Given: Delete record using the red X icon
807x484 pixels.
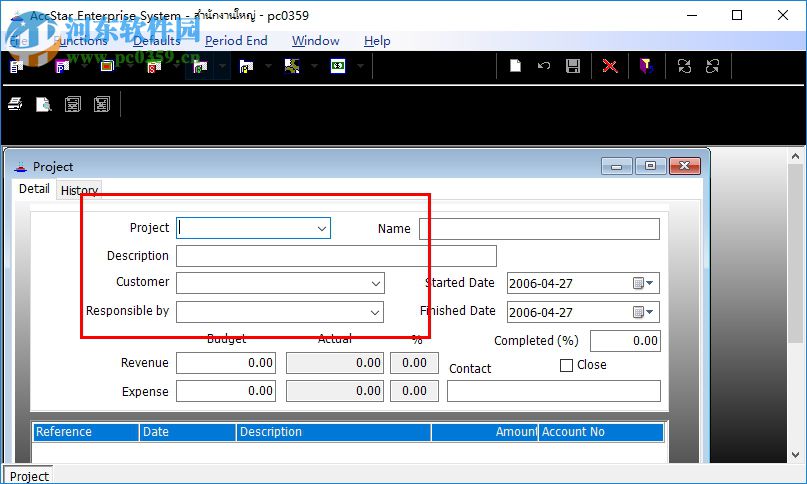Looking at the screenshot, I should coord(610,66).
